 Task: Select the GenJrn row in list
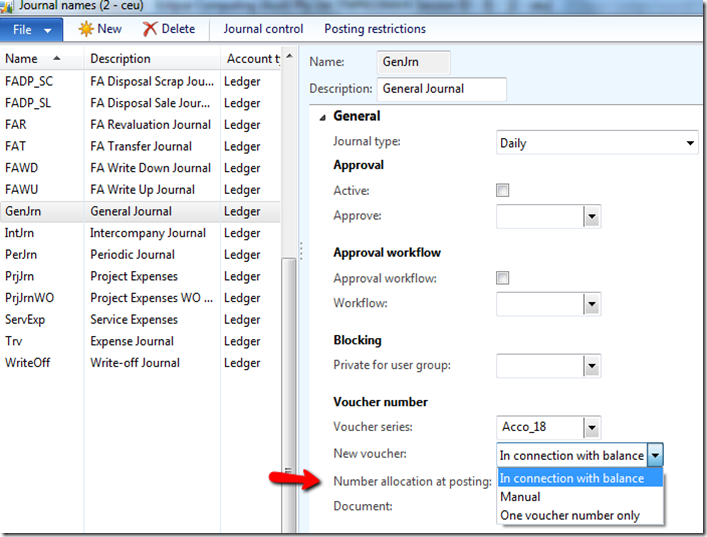140,211
